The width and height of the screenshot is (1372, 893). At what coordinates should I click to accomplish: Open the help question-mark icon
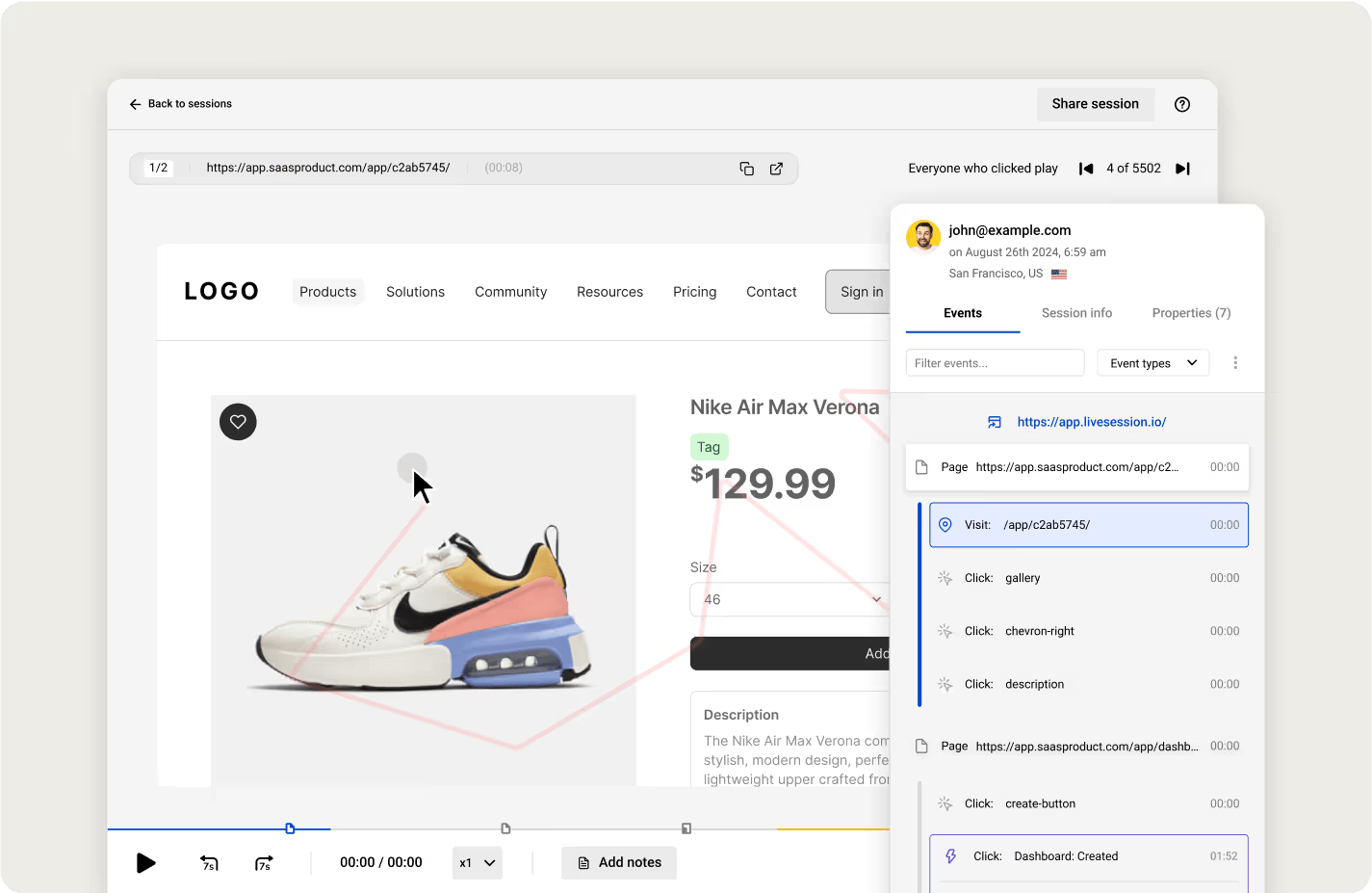pyautogui.click(x=1182, y=104)
